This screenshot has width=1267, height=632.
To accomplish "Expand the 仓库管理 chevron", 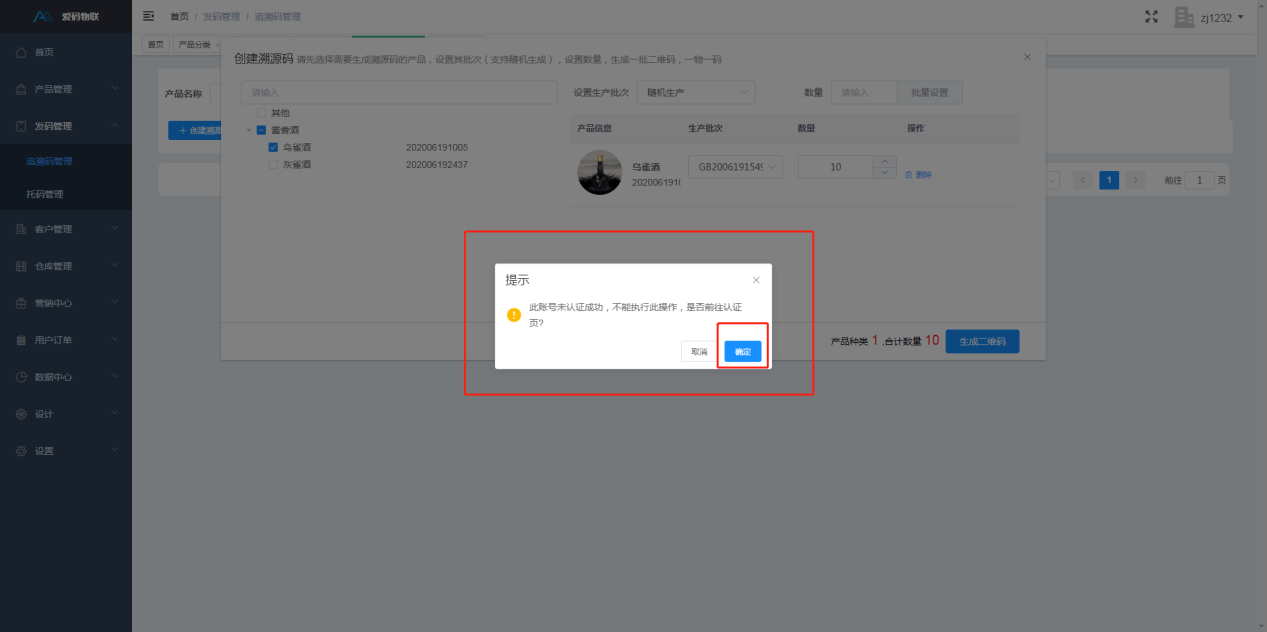I will [115, 265].
